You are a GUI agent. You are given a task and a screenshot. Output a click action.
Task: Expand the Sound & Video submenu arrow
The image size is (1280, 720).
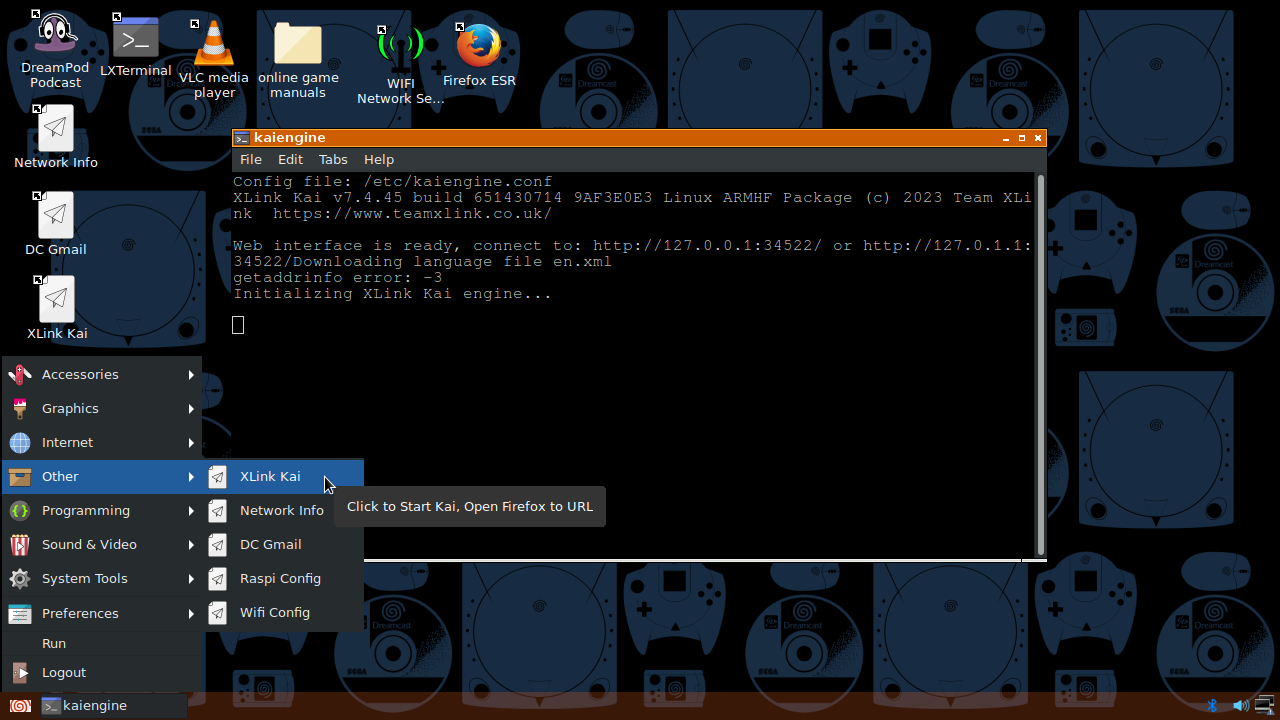[x=191, y=545]
